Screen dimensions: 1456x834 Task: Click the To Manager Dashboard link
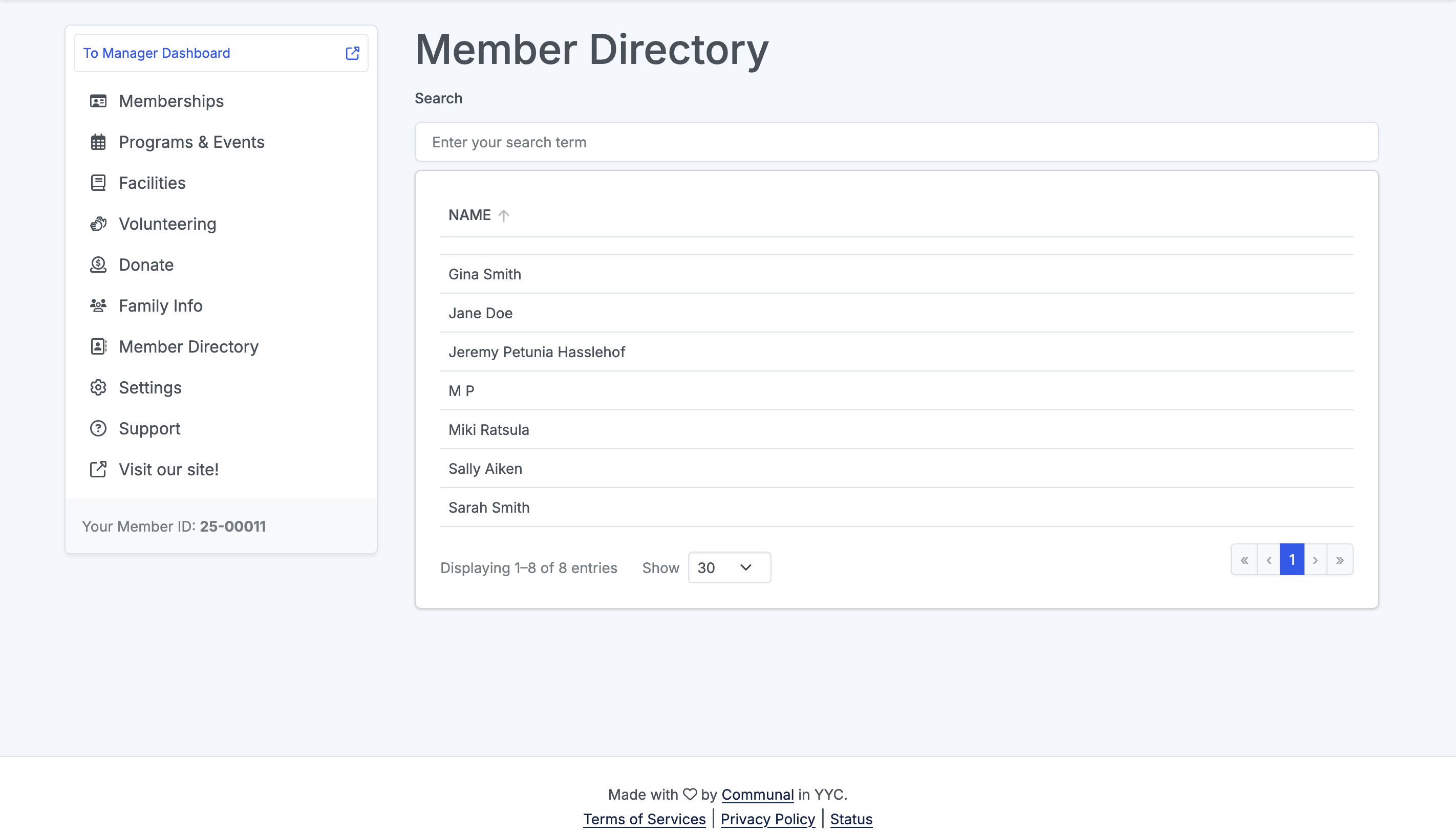pos(157,53)
